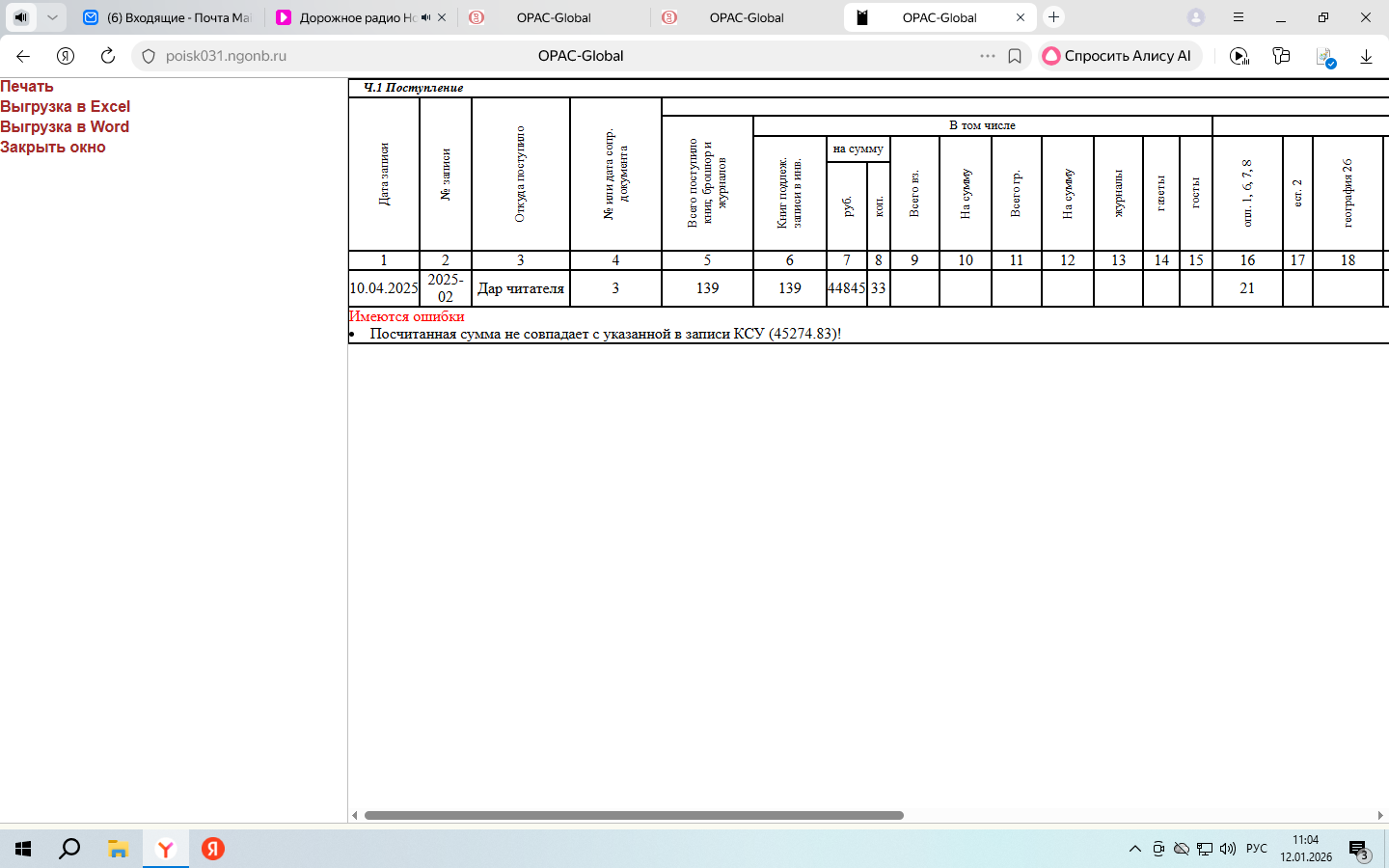Click the Печать link

click(27, 87)
